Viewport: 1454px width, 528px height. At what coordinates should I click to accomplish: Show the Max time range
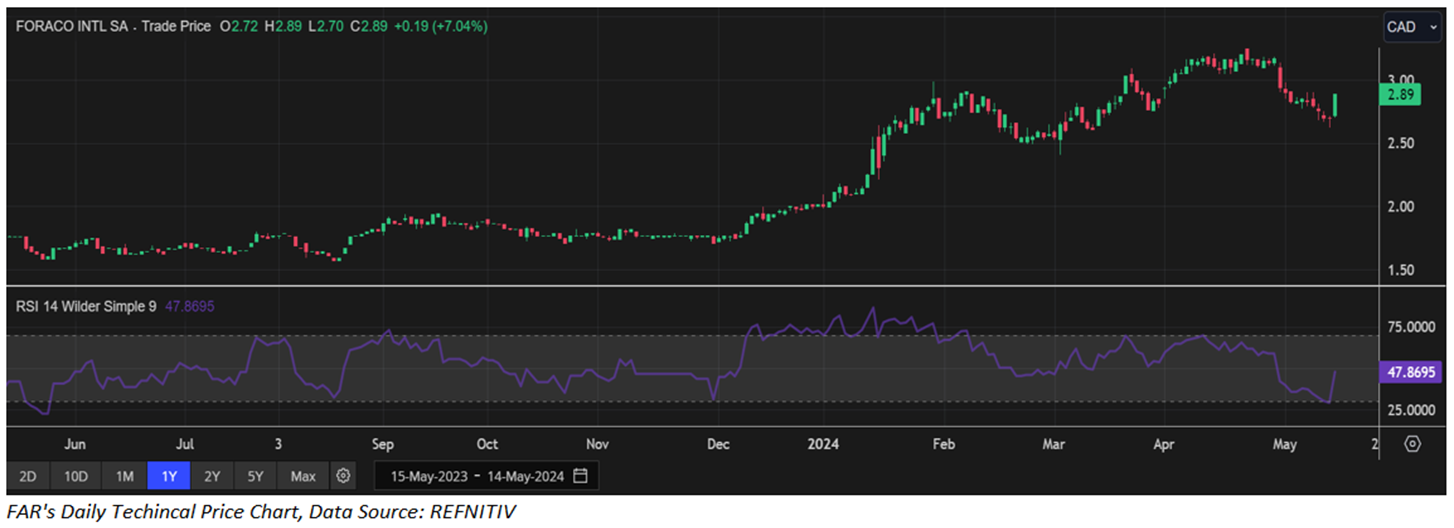point(303,475)
